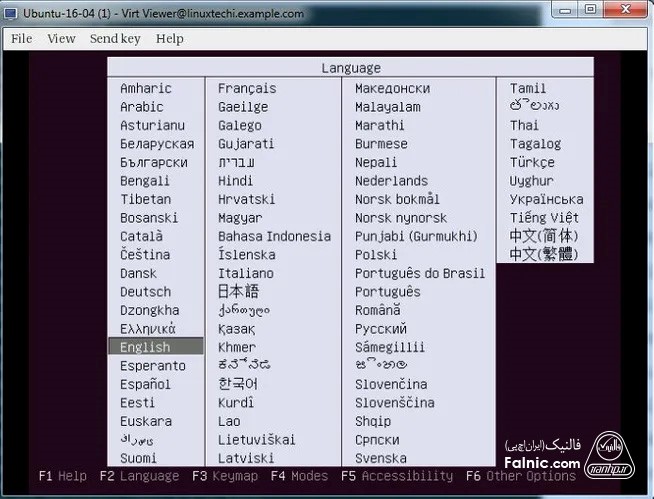654x499 pixels.
Task: Select Português do Brasil language option
Action: [x=420, y=273]
